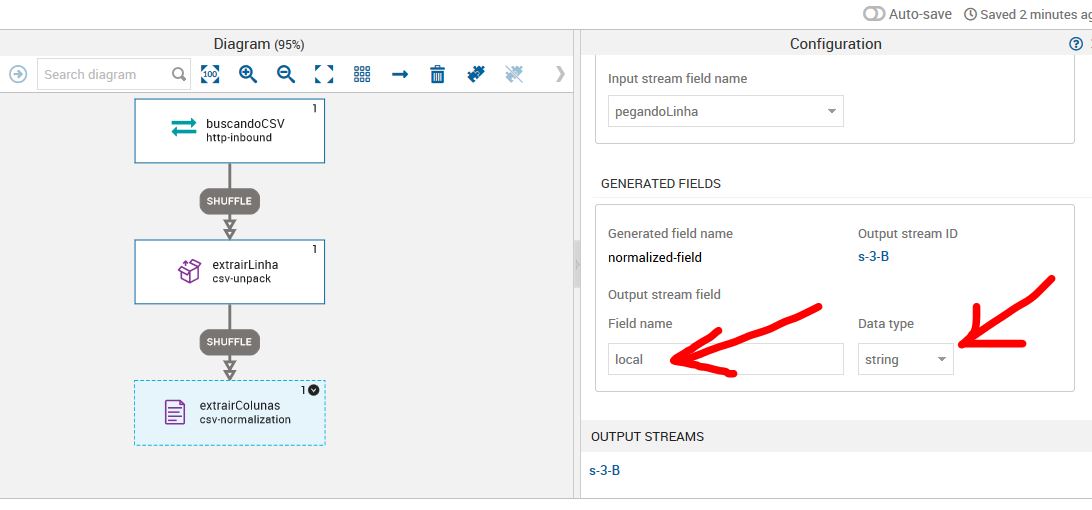This screenshot has width=1092, height=510.
Task: Click the extrairColunas node's document icon
Action: tap(175, 412)
